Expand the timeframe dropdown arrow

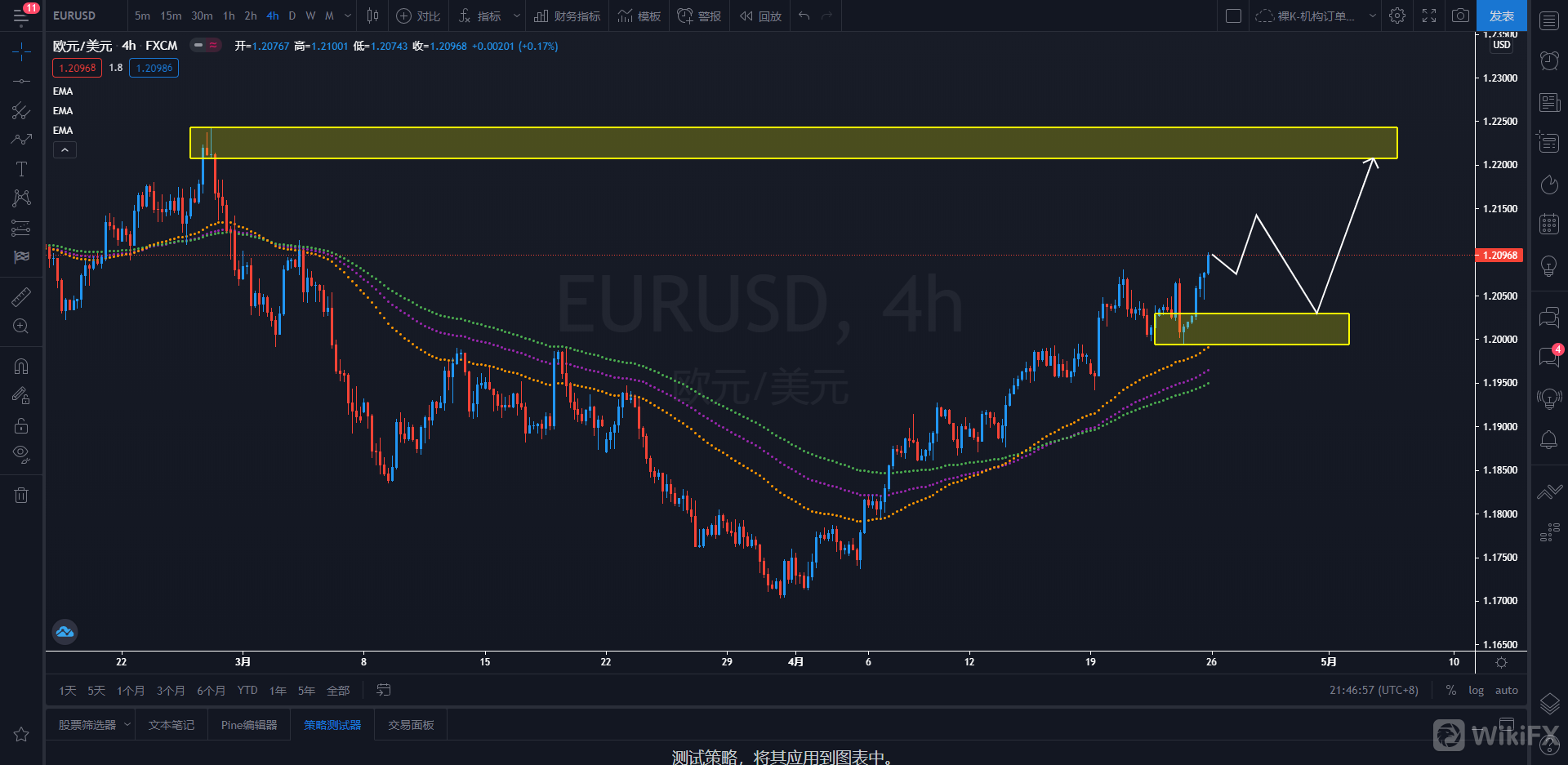click(348, 16)
